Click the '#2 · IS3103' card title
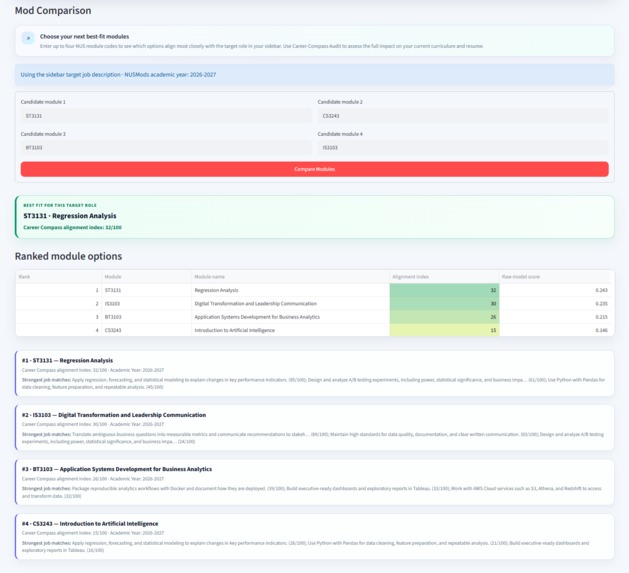 point(114,415)
